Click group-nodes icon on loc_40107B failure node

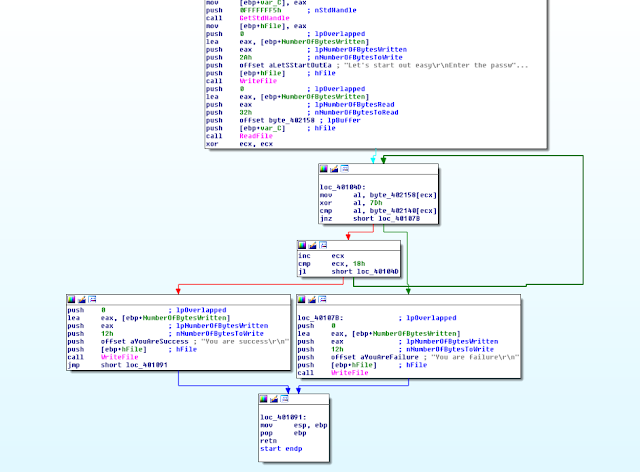point(322,300)
